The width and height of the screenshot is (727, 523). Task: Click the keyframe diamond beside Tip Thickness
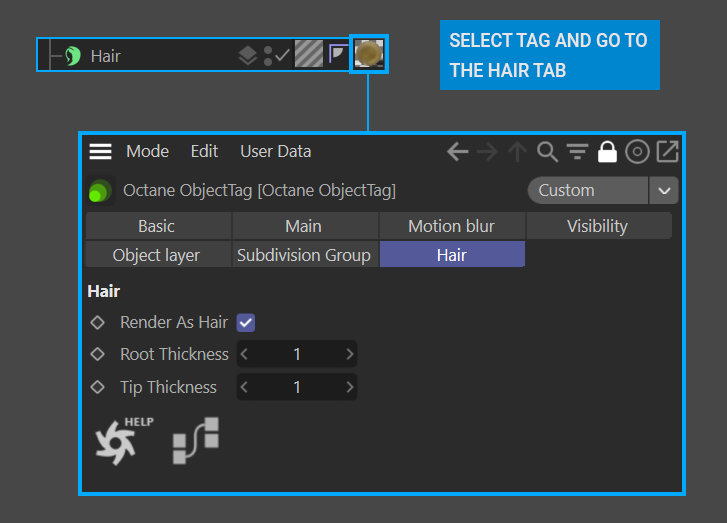tap(97, 387)
